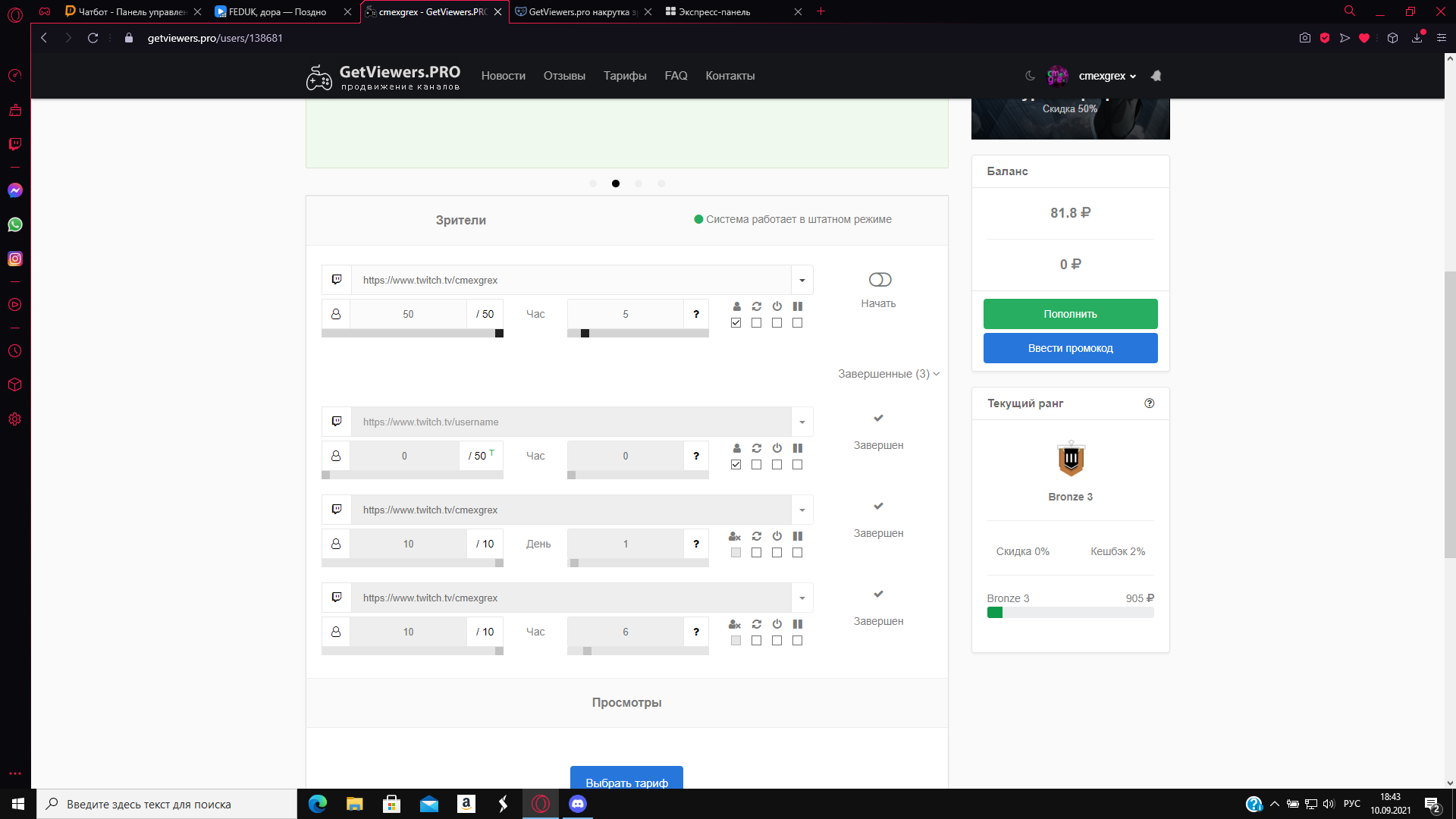Screen dimensions: 1456x819
Task: Toggle the Начать start switch
Action: 880,280
